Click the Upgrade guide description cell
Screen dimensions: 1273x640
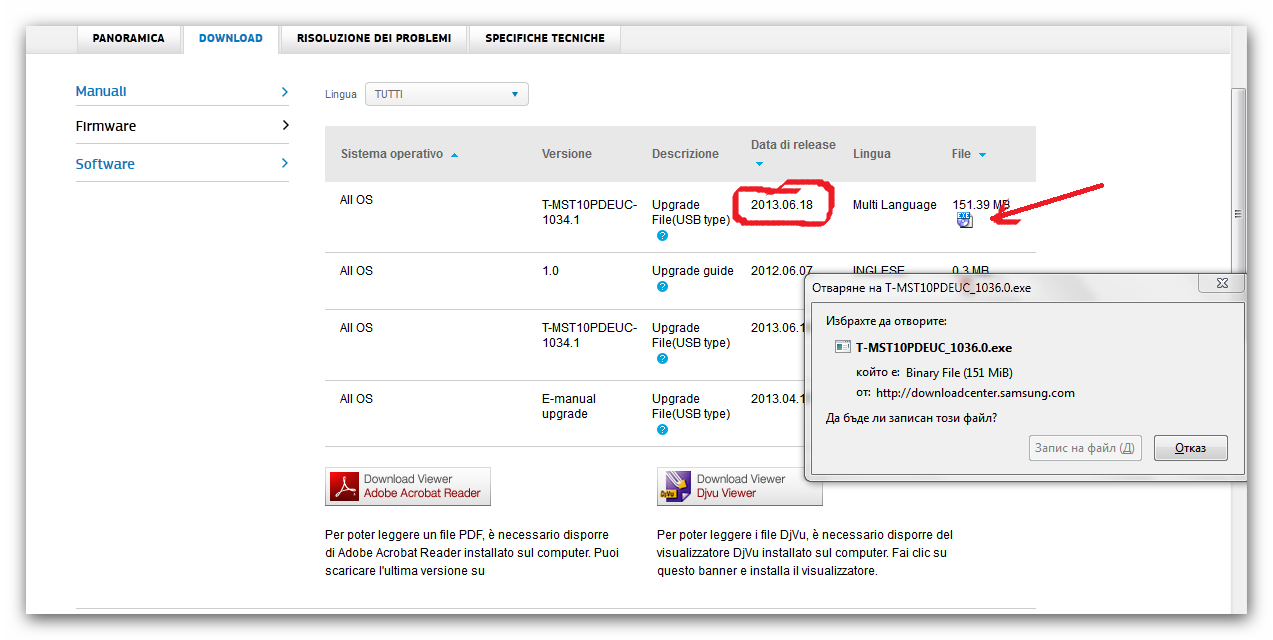click(693, 271)
